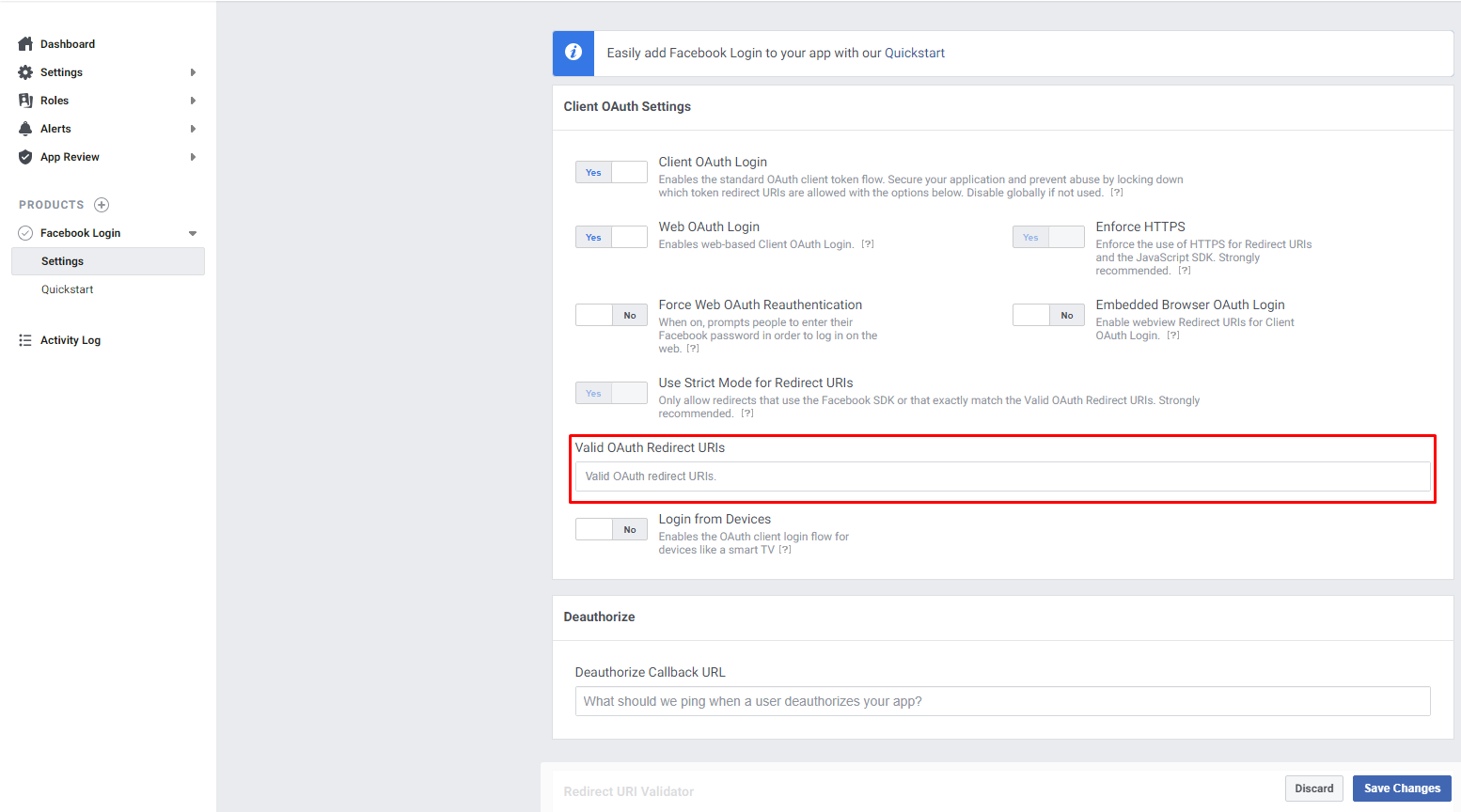Open help tooltip for Client OAuth Login

[x=1117, y=193]
